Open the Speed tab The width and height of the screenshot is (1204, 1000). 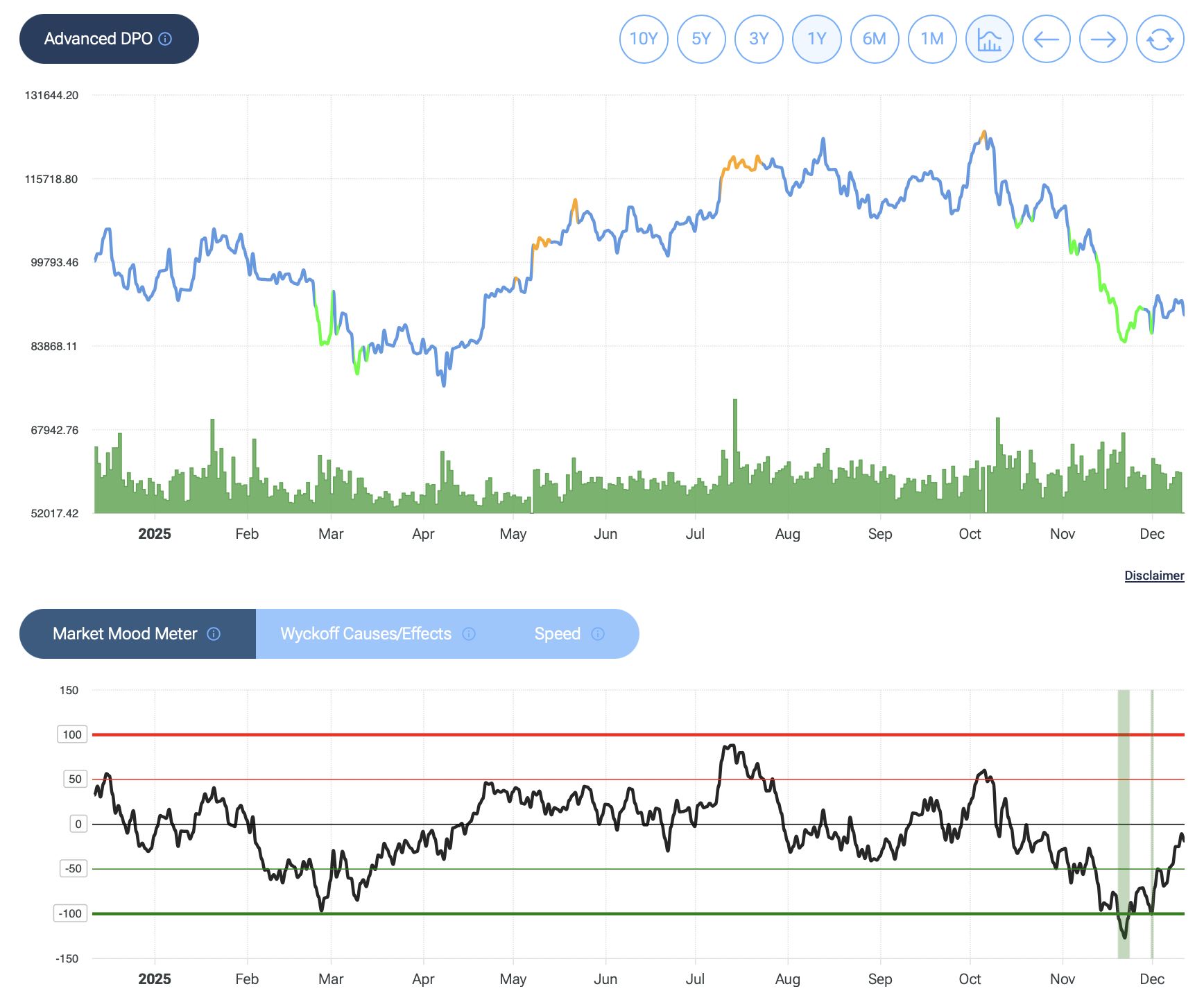point(557,634)
